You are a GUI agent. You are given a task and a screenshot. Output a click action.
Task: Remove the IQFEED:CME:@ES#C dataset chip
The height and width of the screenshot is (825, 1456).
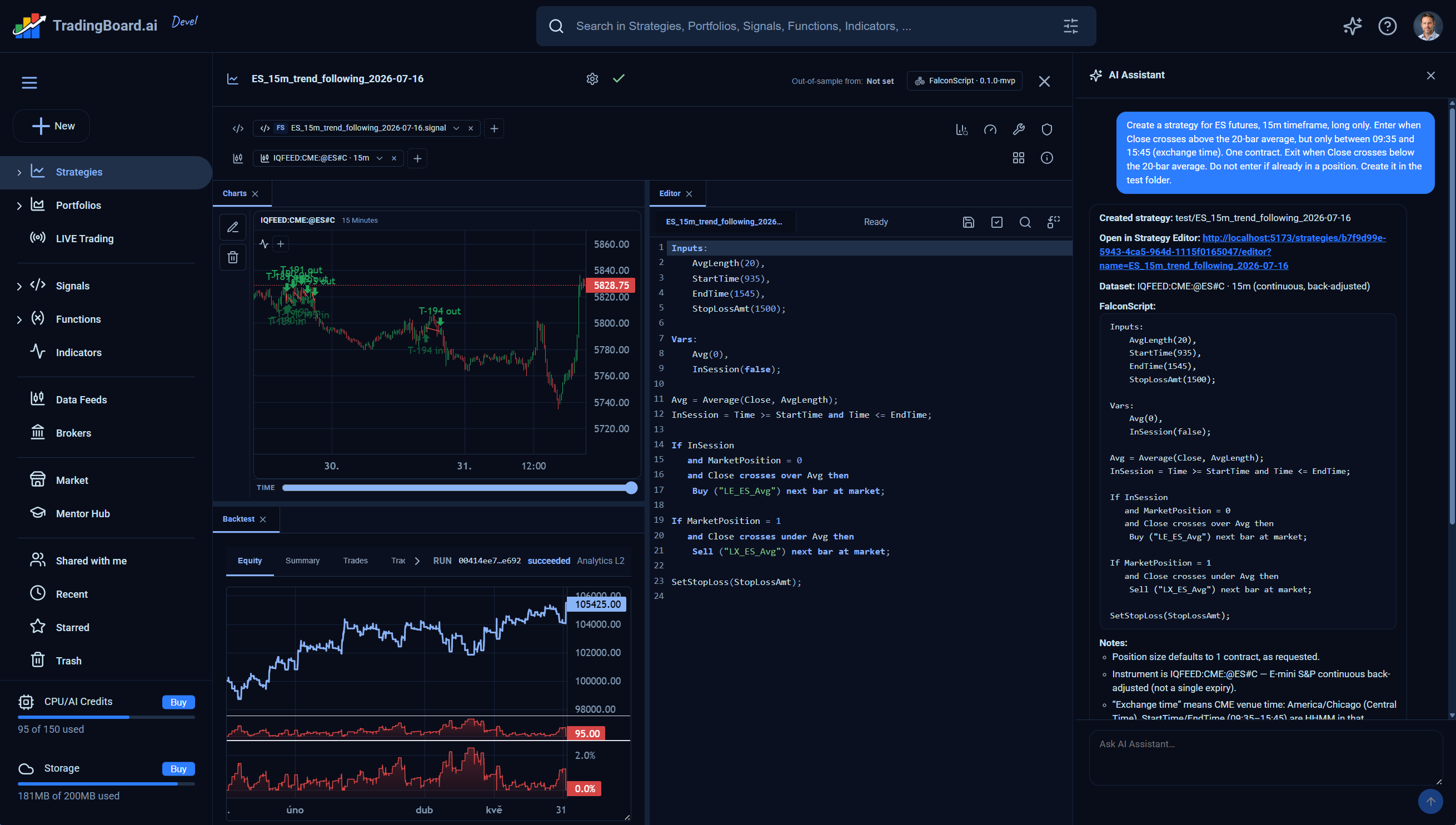[x=394, y=158]
